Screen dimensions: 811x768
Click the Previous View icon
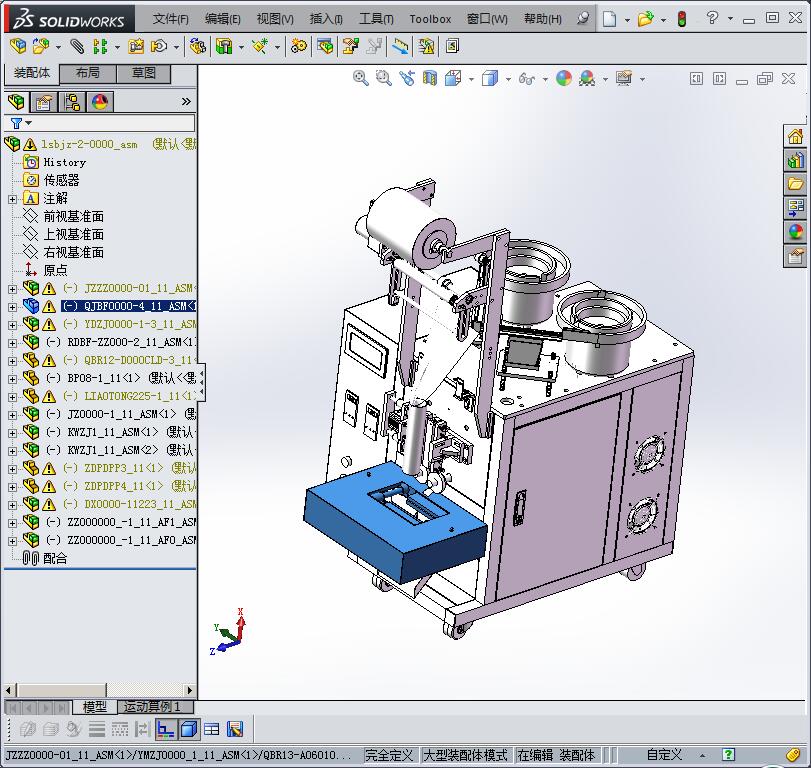[x=407, y=78]
